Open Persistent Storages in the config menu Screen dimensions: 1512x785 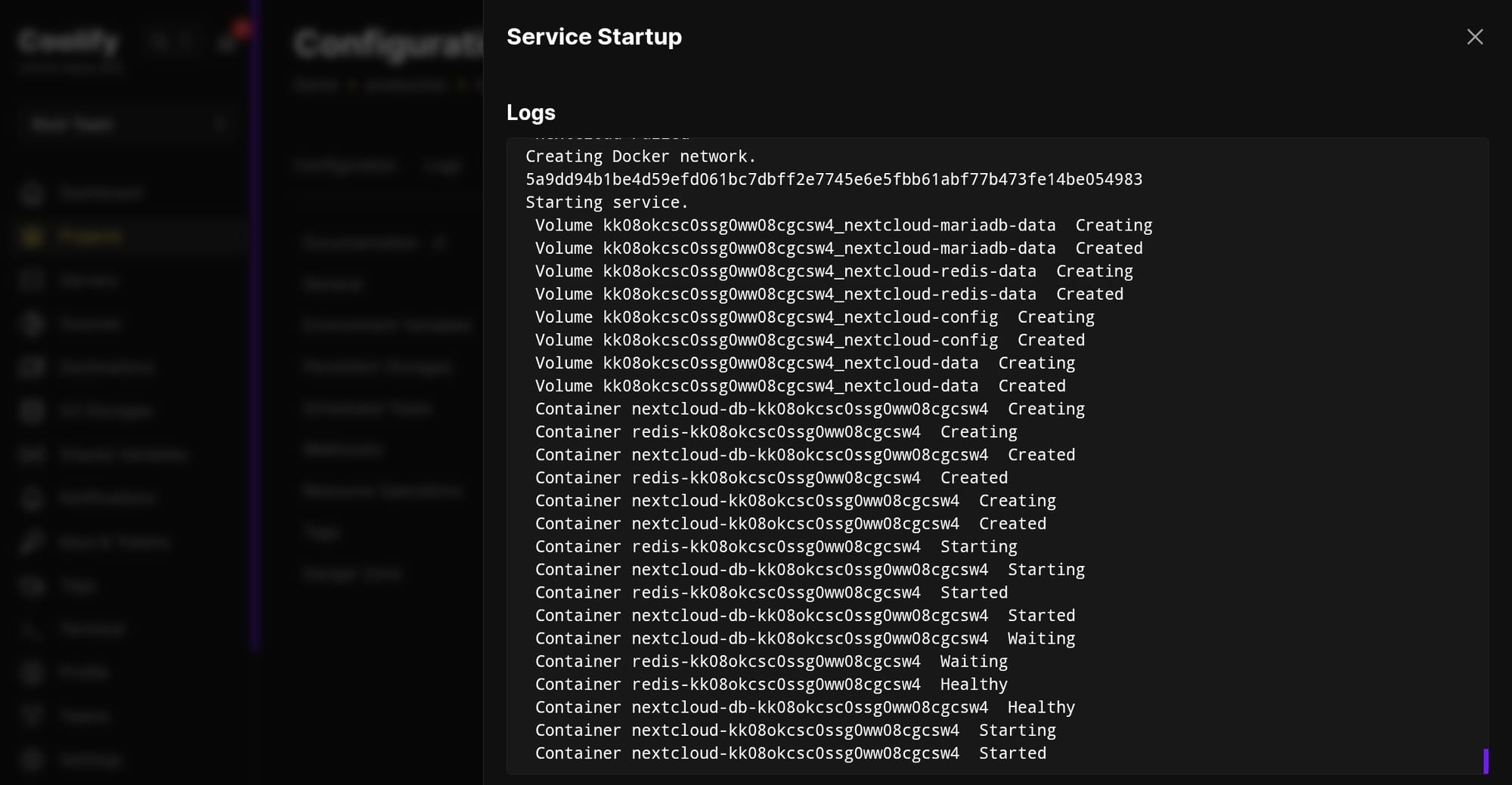click(x=377, y=367)
